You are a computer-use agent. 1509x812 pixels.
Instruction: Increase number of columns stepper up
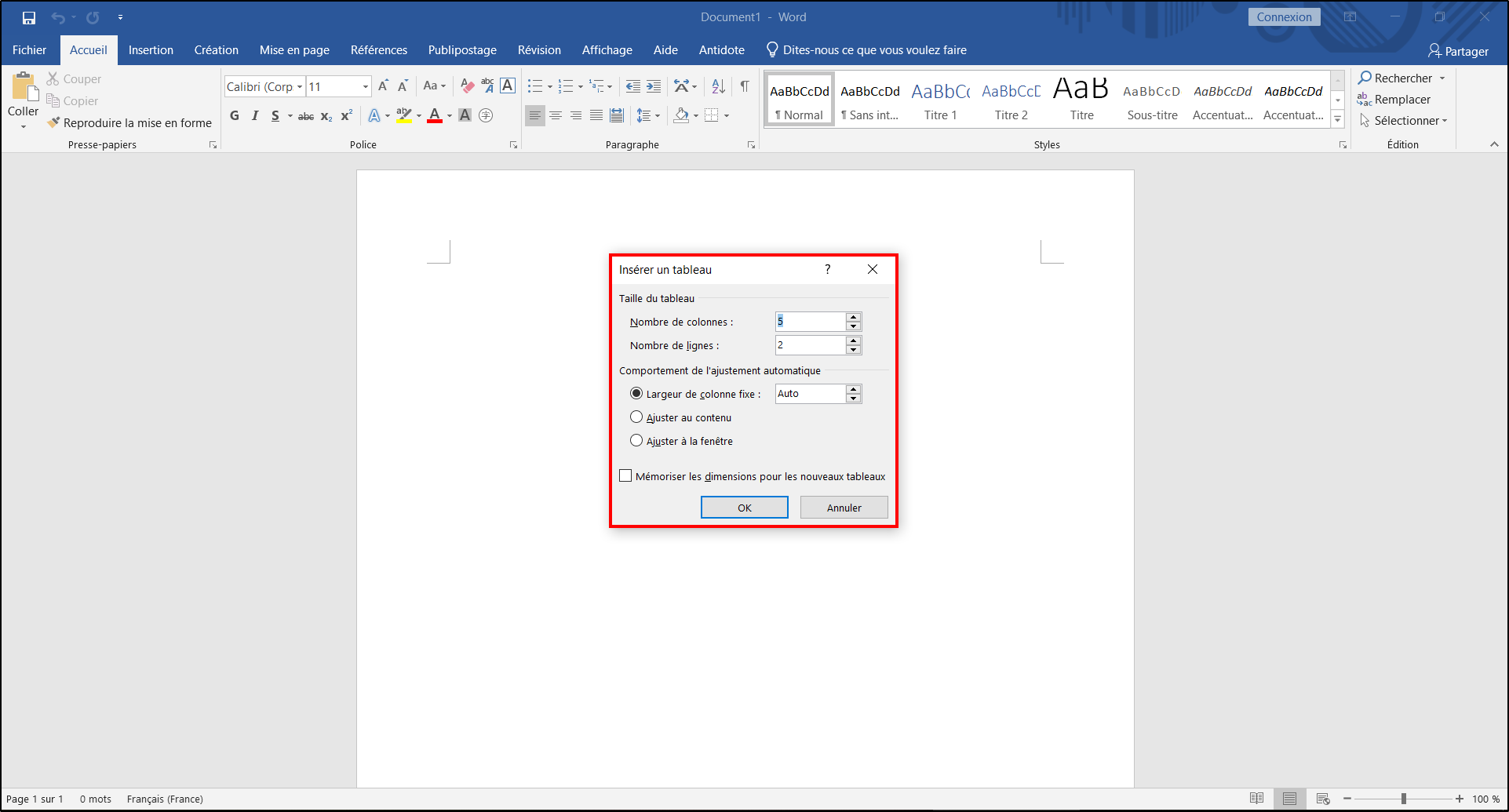tap(854, 317)
